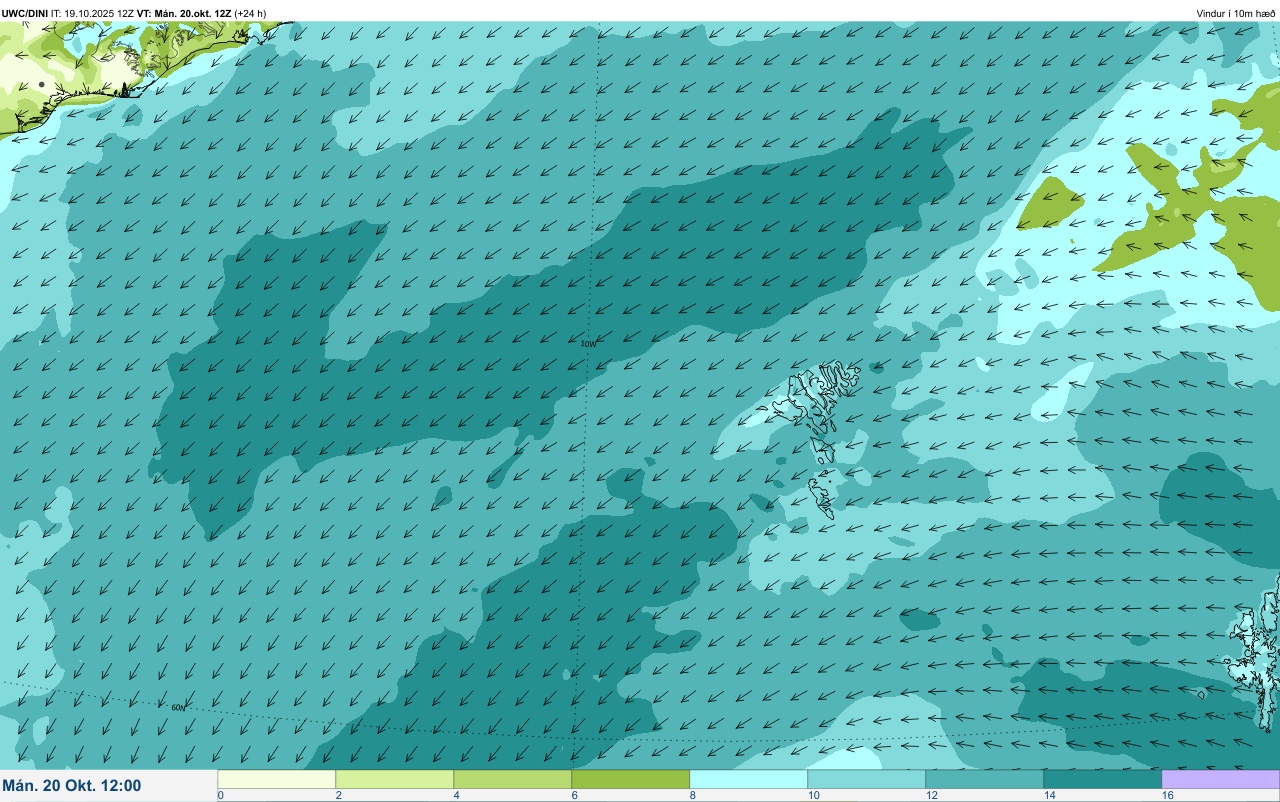Click the legend value '12'
Image resolution: width=1280 pixels, height=802 pixels.
(x=932, y=796)
